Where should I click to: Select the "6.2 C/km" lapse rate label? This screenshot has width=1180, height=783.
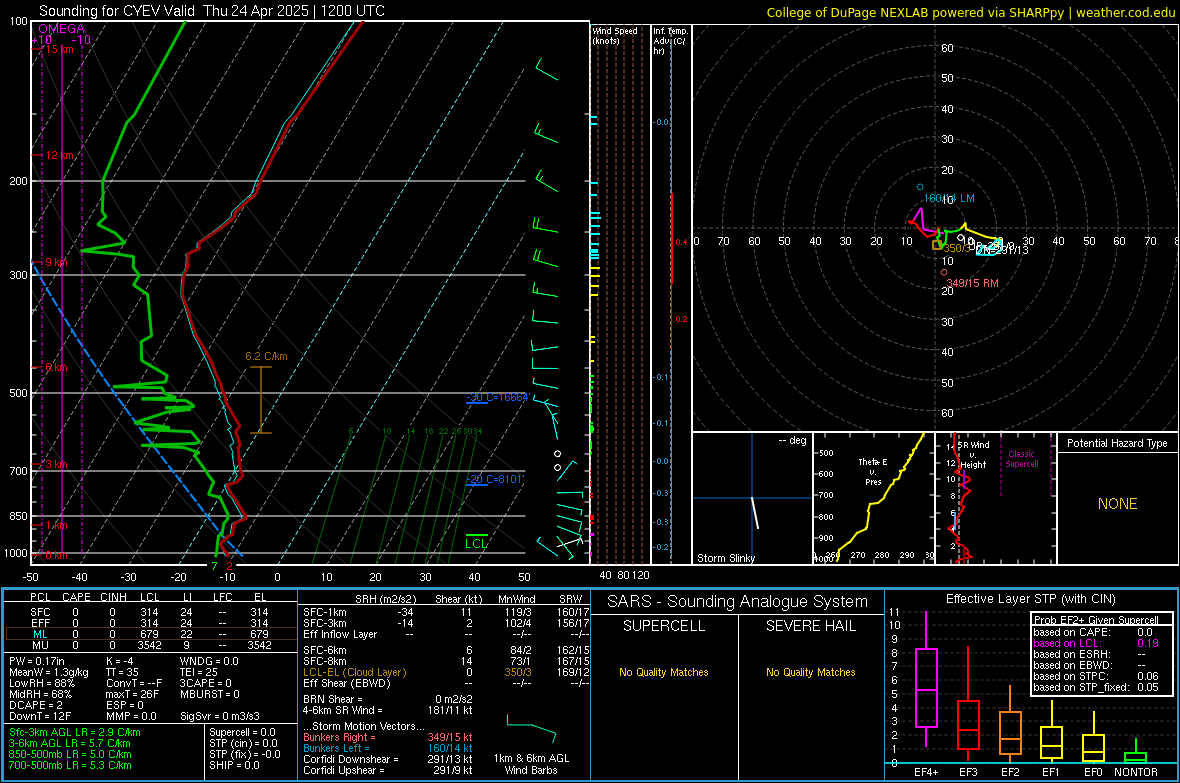coord(266,356)
